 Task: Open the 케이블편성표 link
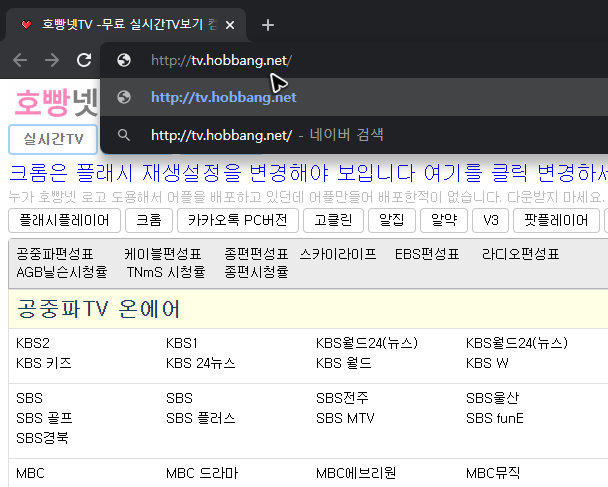tap(162, 254)
